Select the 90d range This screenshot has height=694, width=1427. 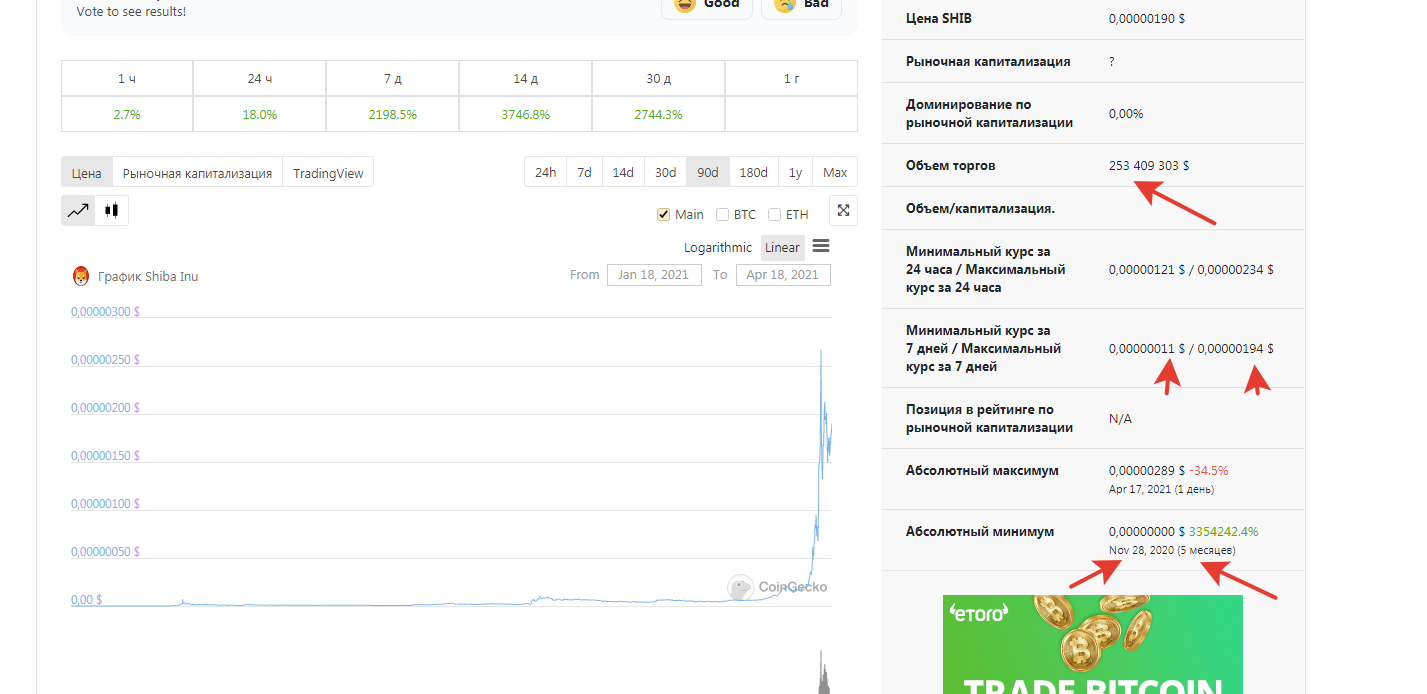[708, 172]
